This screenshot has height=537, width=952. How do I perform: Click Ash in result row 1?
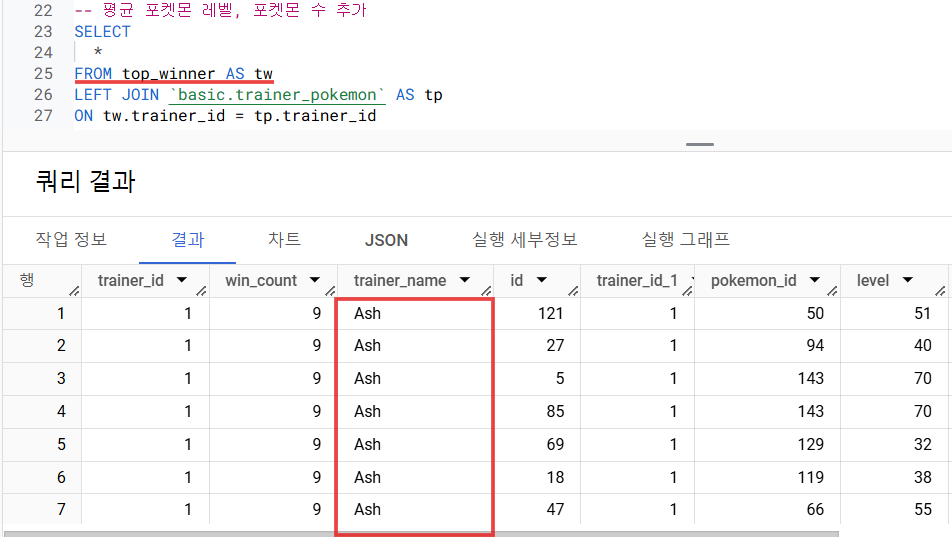click(x=367, y=313)
